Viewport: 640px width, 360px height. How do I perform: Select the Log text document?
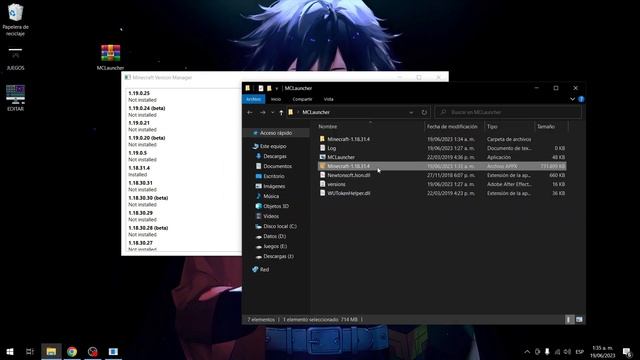(442, 148)
